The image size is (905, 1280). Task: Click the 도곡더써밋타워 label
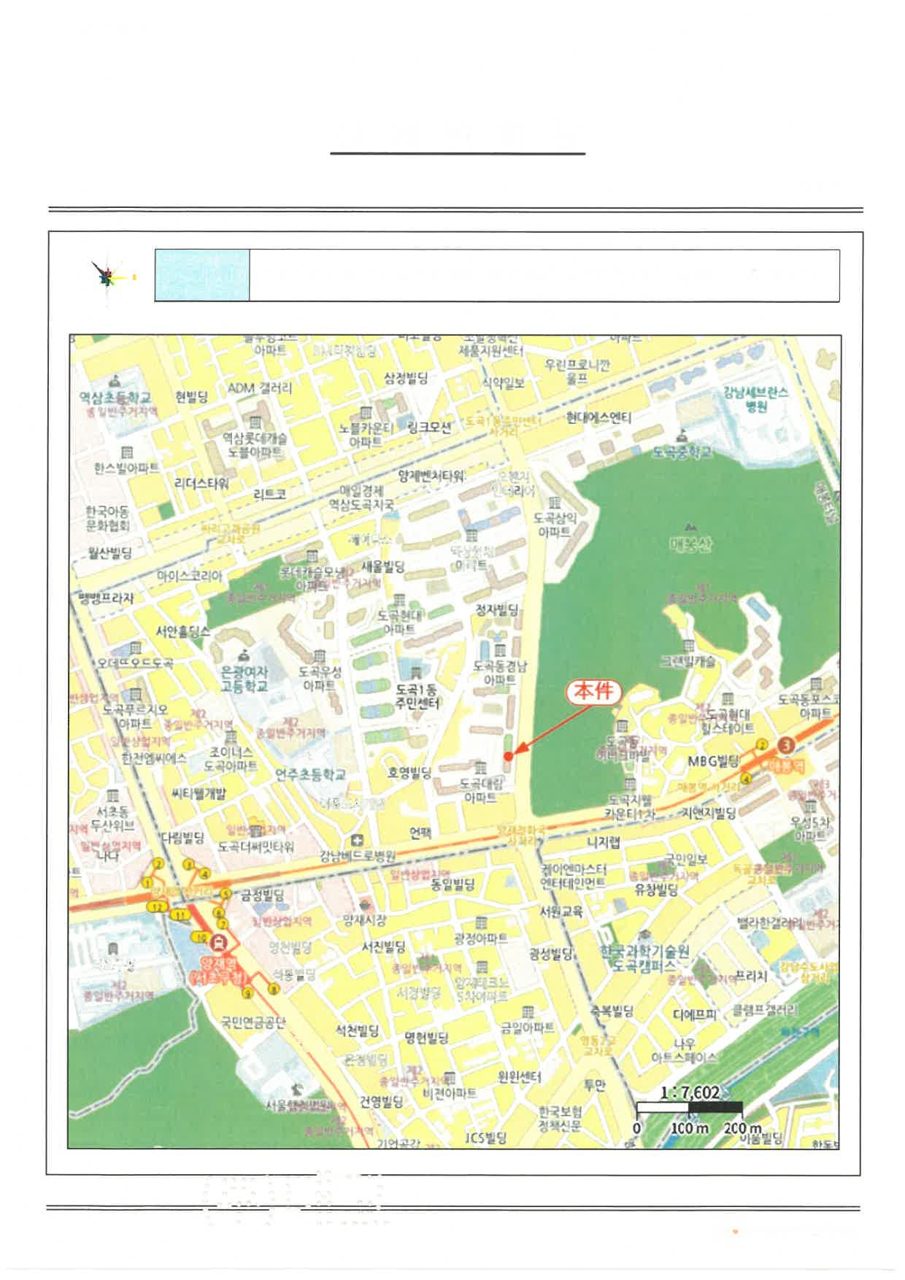[x=255, y=847]
